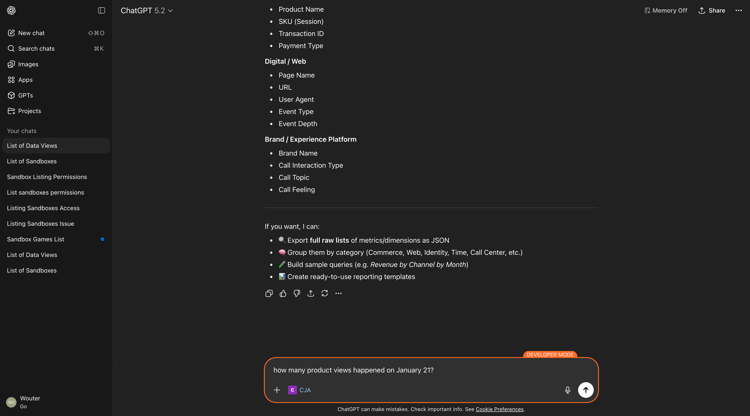Select the Listing Sandboxes Issue chat
The image size is (750, 416).
pos(56,224)
